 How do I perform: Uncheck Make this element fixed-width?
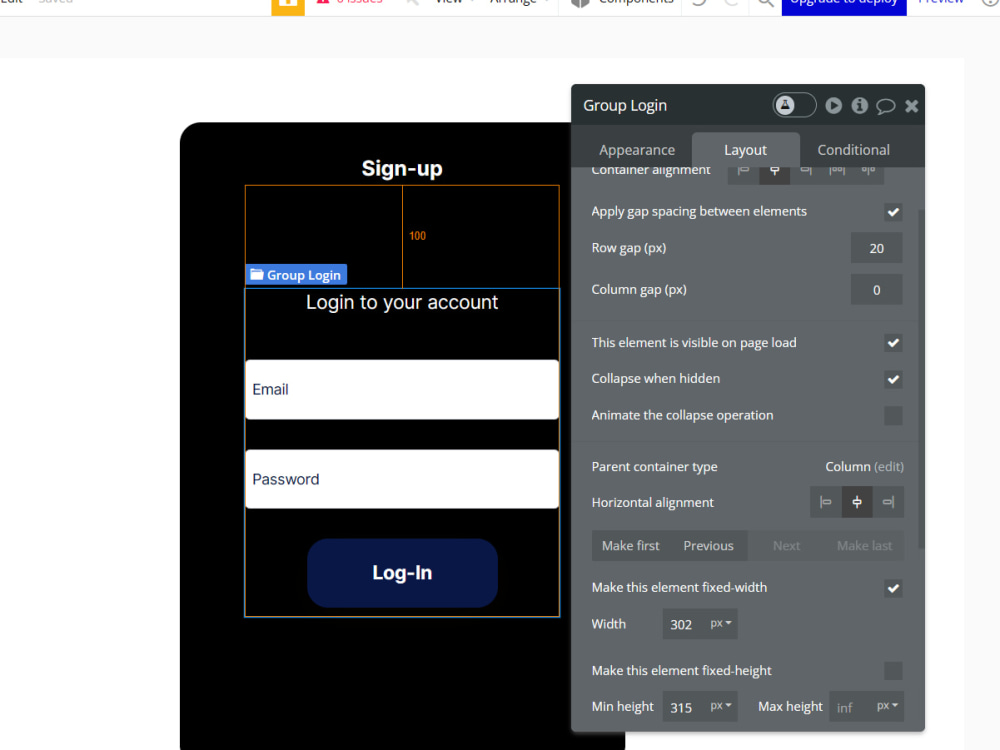(x=893, y=588)
